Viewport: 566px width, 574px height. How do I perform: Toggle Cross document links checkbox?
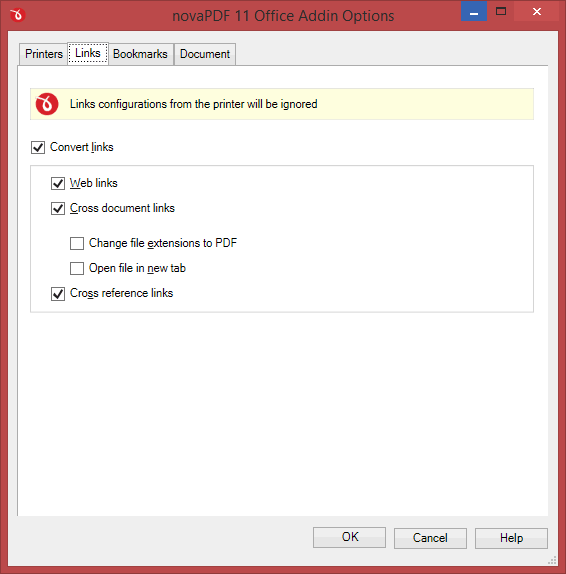tap(58, 208)
